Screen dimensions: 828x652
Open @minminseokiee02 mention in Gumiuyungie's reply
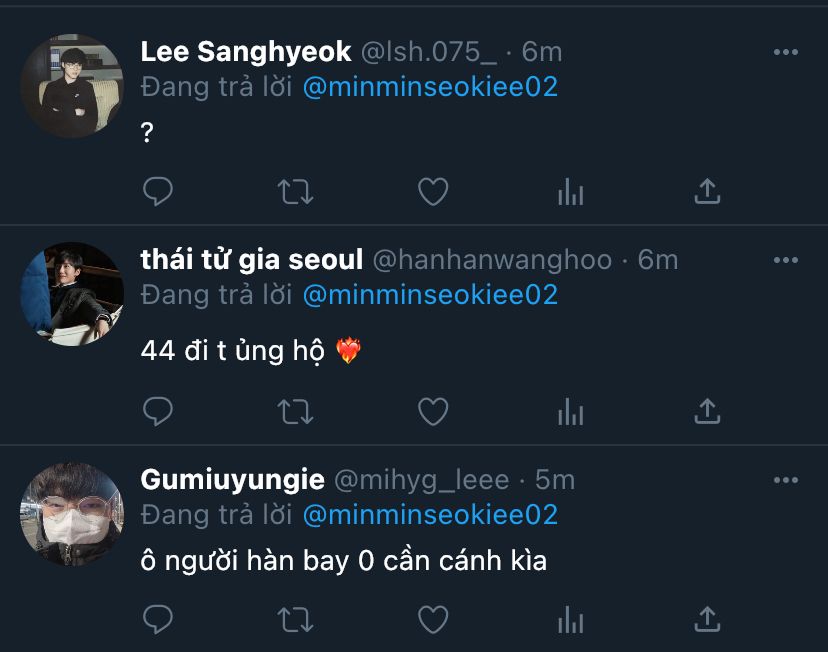(429, 515)
